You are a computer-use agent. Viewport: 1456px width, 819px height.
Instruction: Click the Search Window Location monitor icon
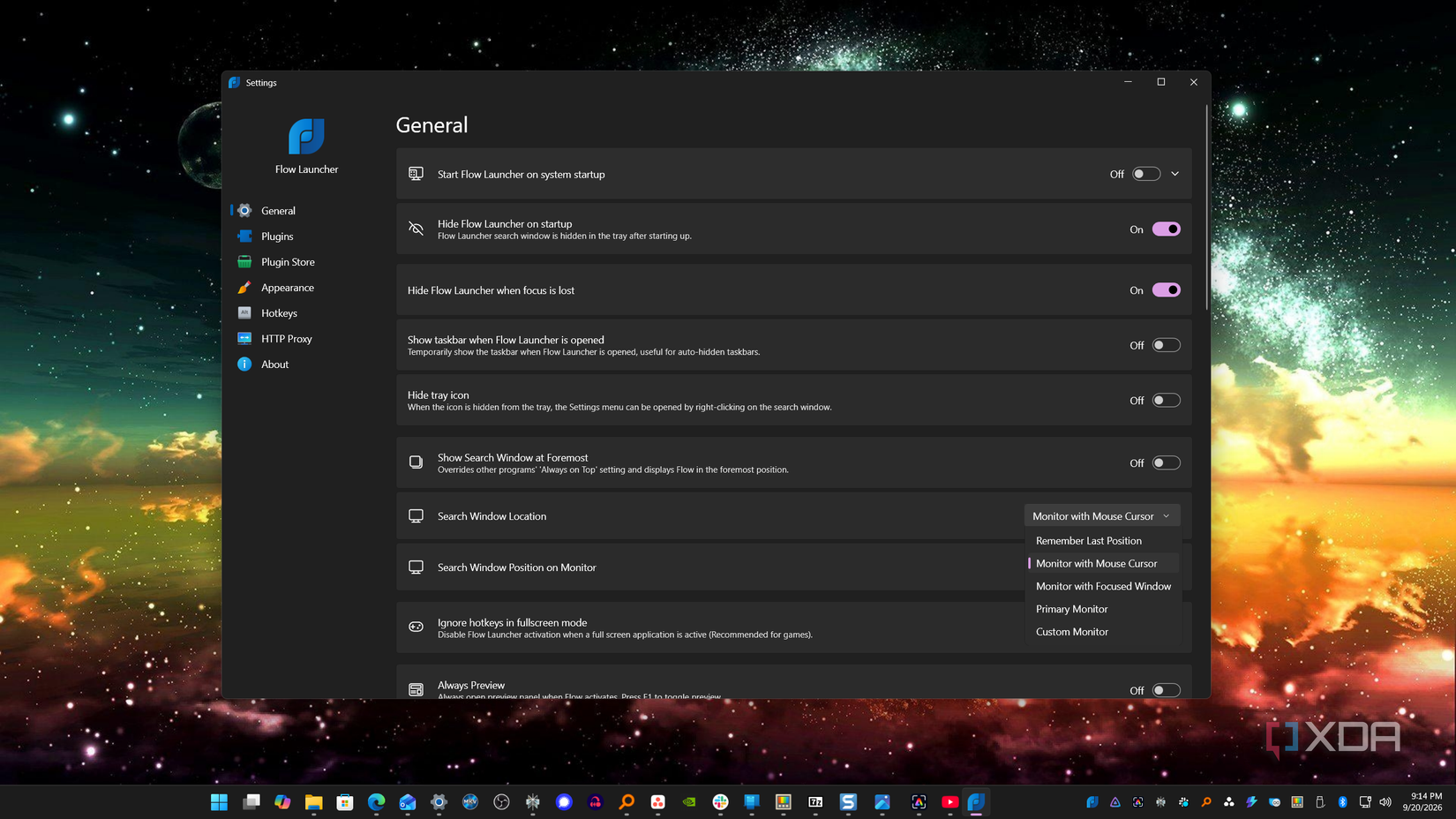pyautogui.click(x=416, y=515)
